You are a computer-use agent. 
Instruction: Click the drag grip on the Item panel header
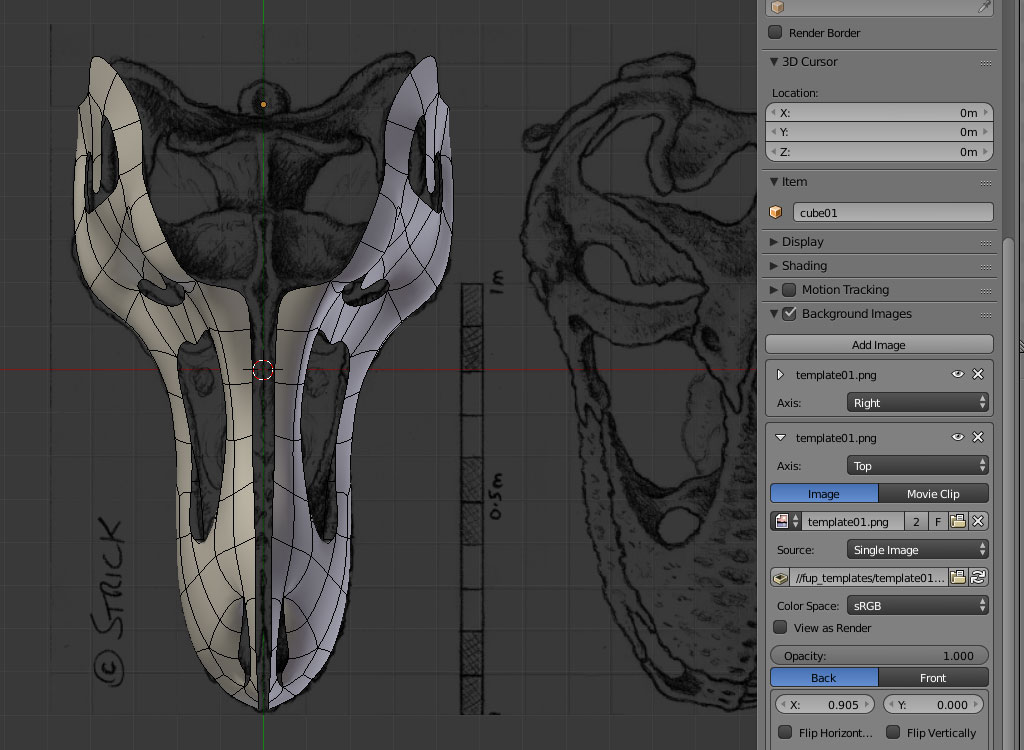point(986,183)
